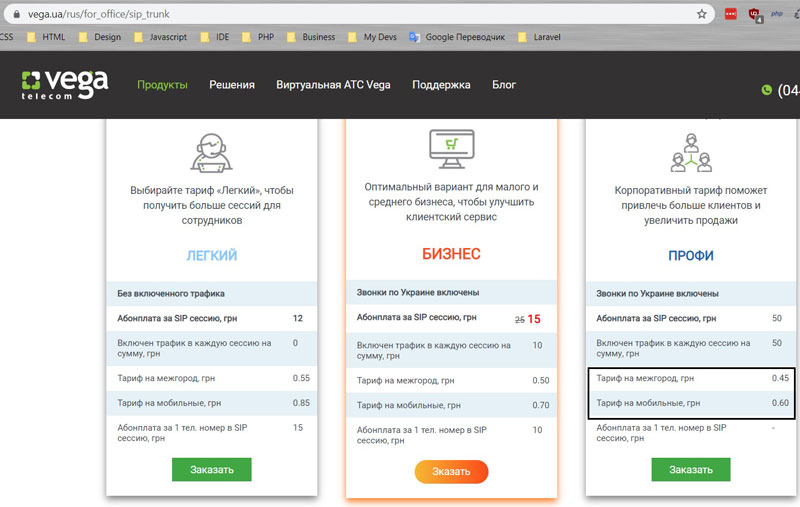The width and height of the screenshot is (800, 507).
Task: Click the red 15 price in Бизнес
Action: (534, 319)
